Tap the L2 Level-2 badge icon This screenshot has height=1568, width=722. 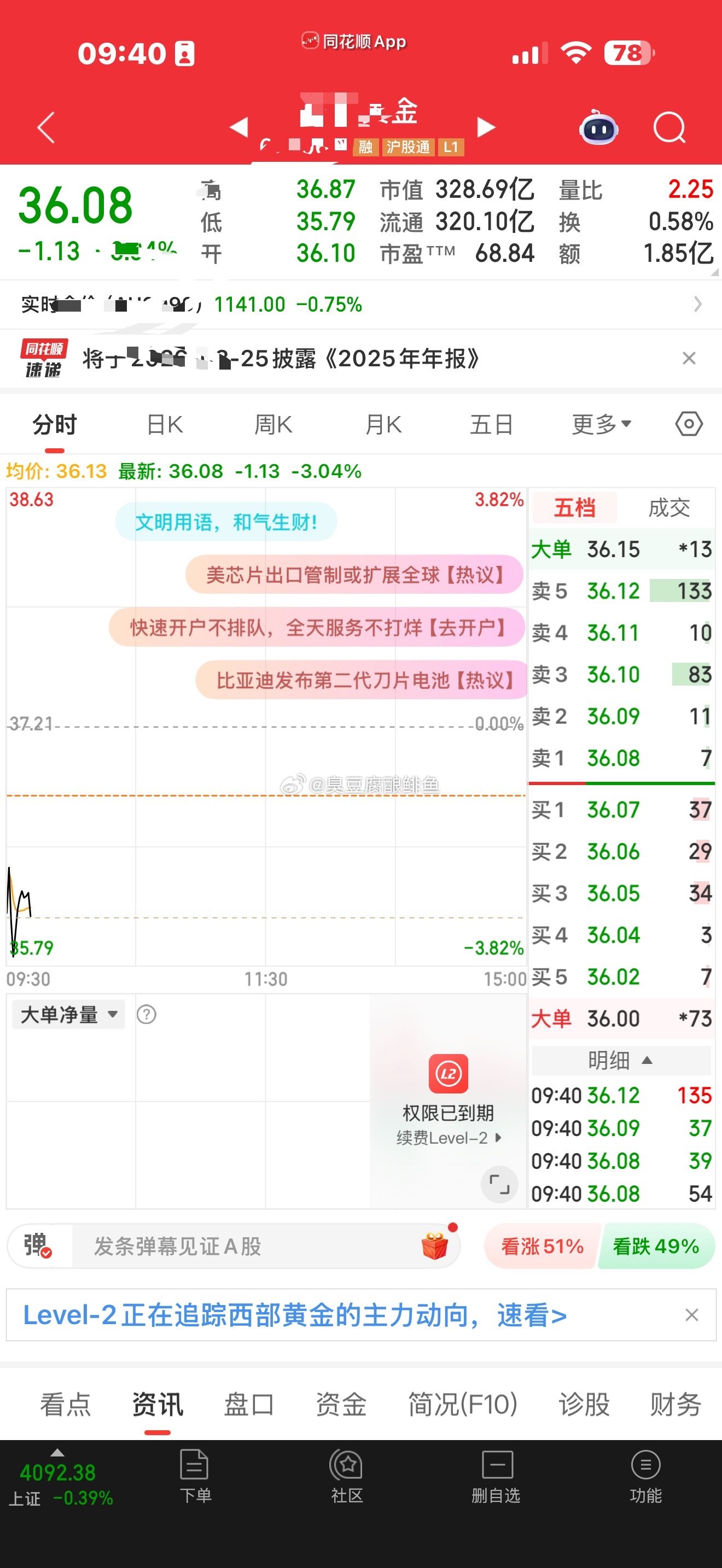pos(448,1073)
